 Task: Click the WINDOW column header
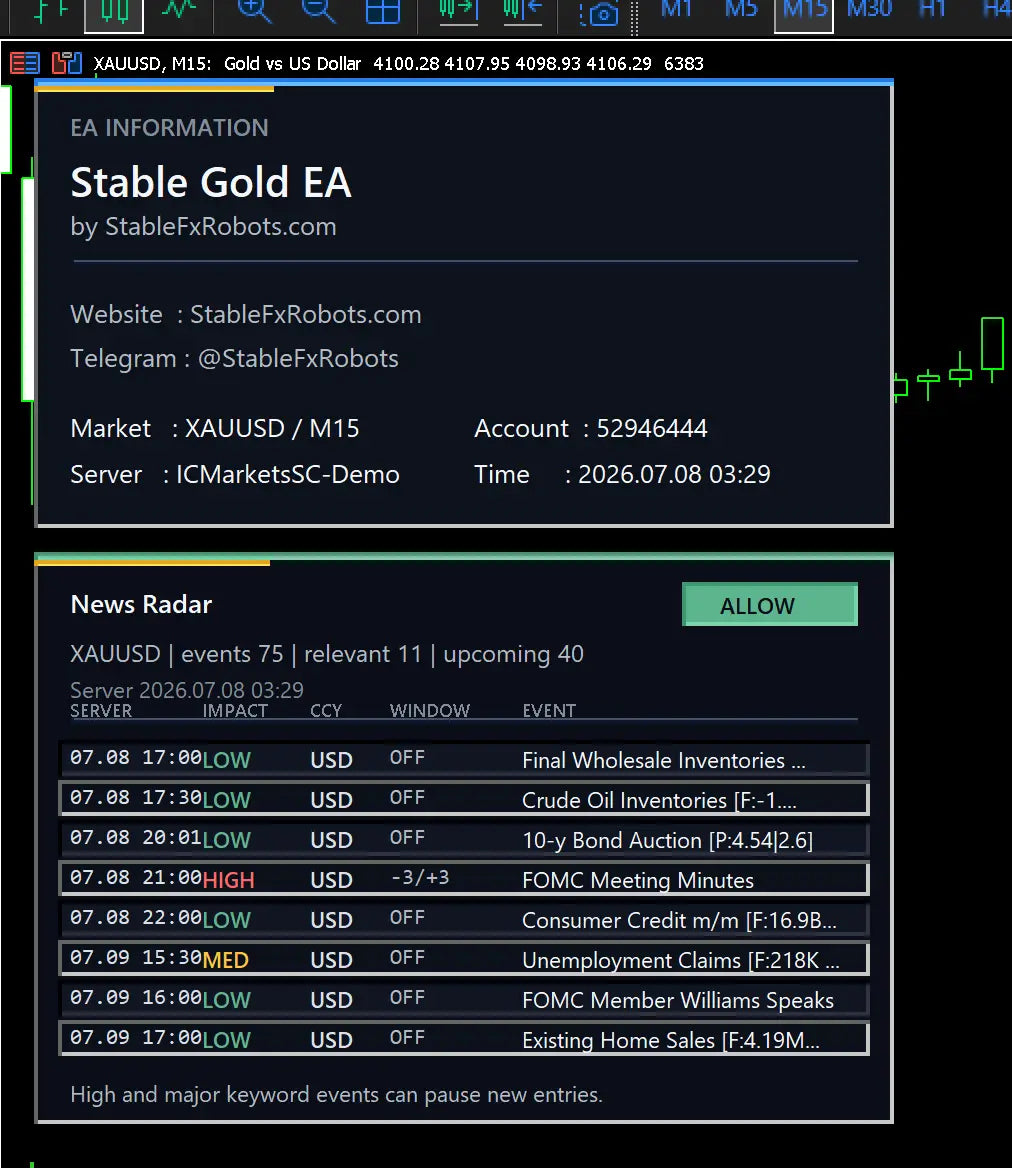[x=430, y=711]
